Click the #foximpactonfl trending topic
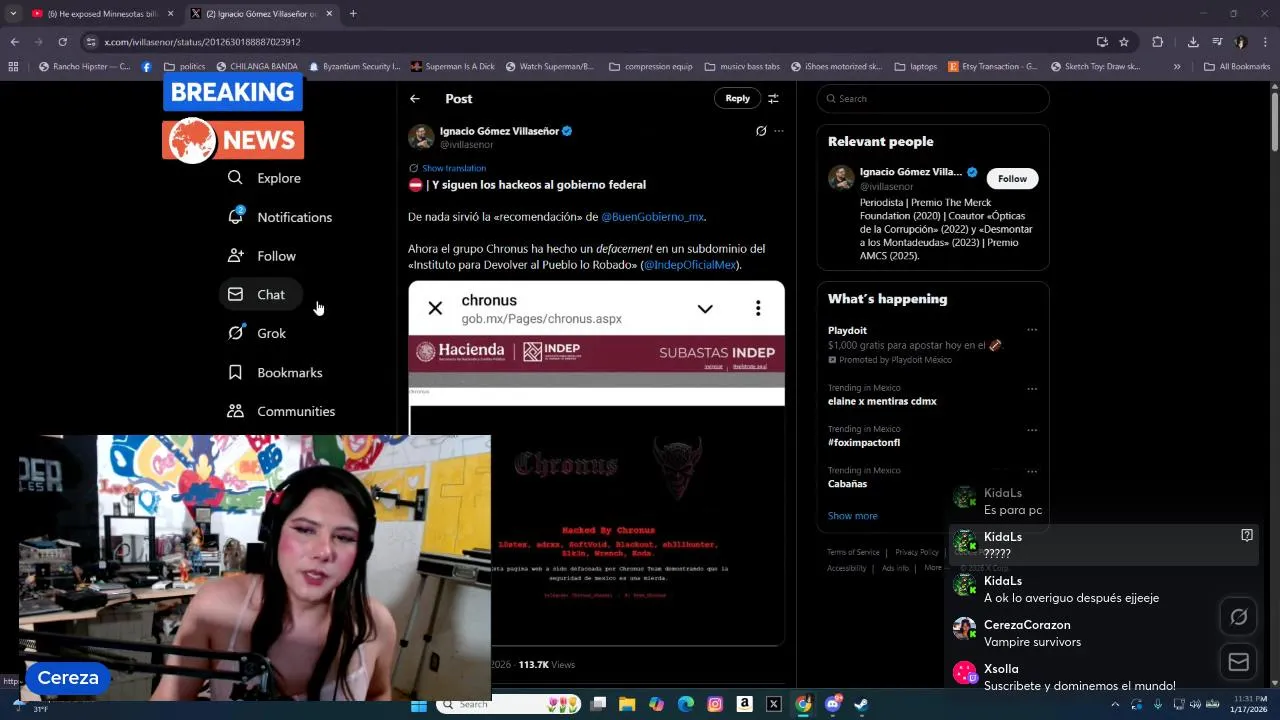Screen dimensions: 1280x720 [864, 442]
